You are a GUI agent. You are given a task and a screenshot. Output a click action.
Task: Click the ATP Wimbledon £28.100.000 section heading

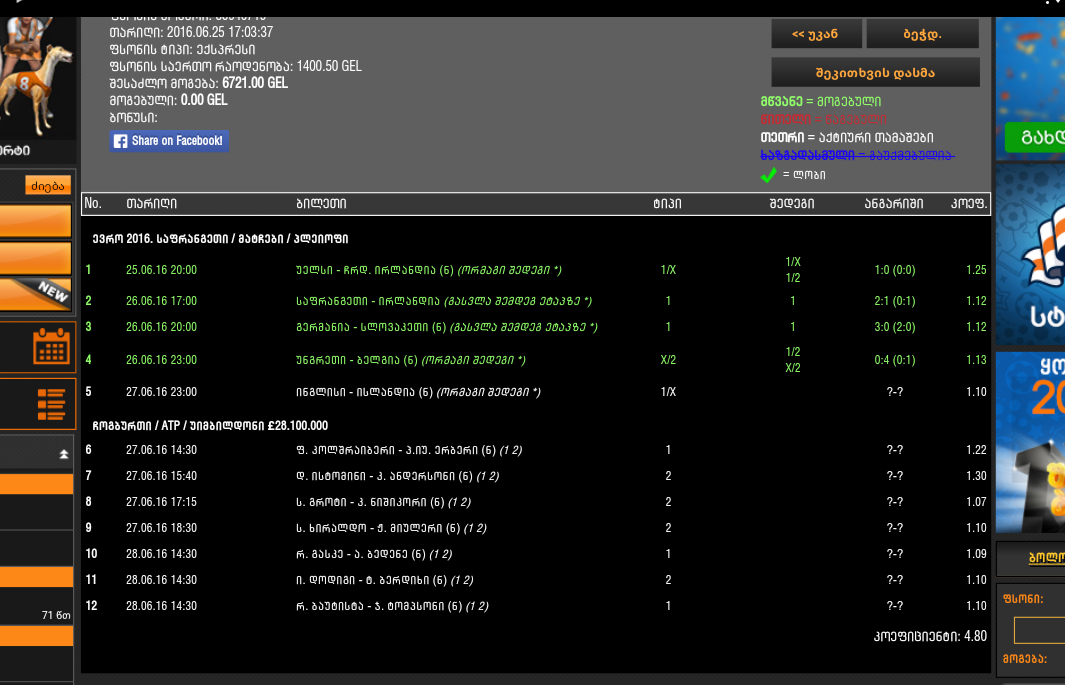(x=210, y=426)
